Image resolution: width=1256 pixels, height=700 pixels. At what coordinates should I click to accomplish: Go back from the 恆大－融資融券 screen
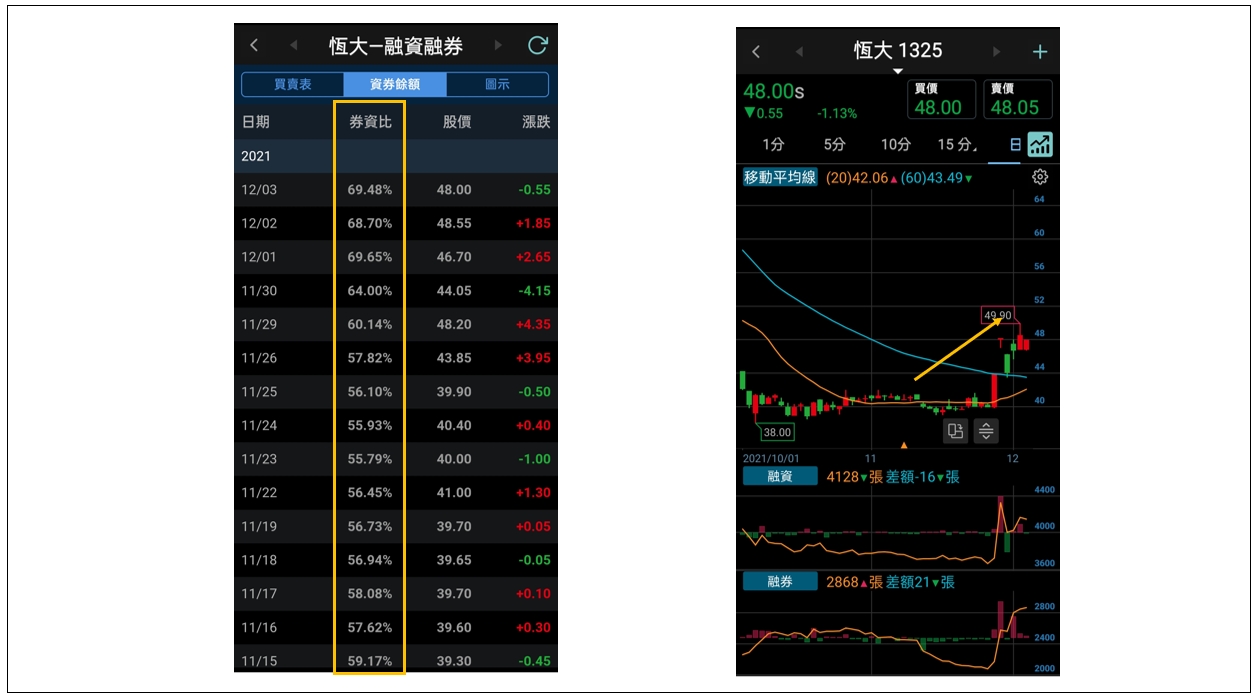[254, 45]
